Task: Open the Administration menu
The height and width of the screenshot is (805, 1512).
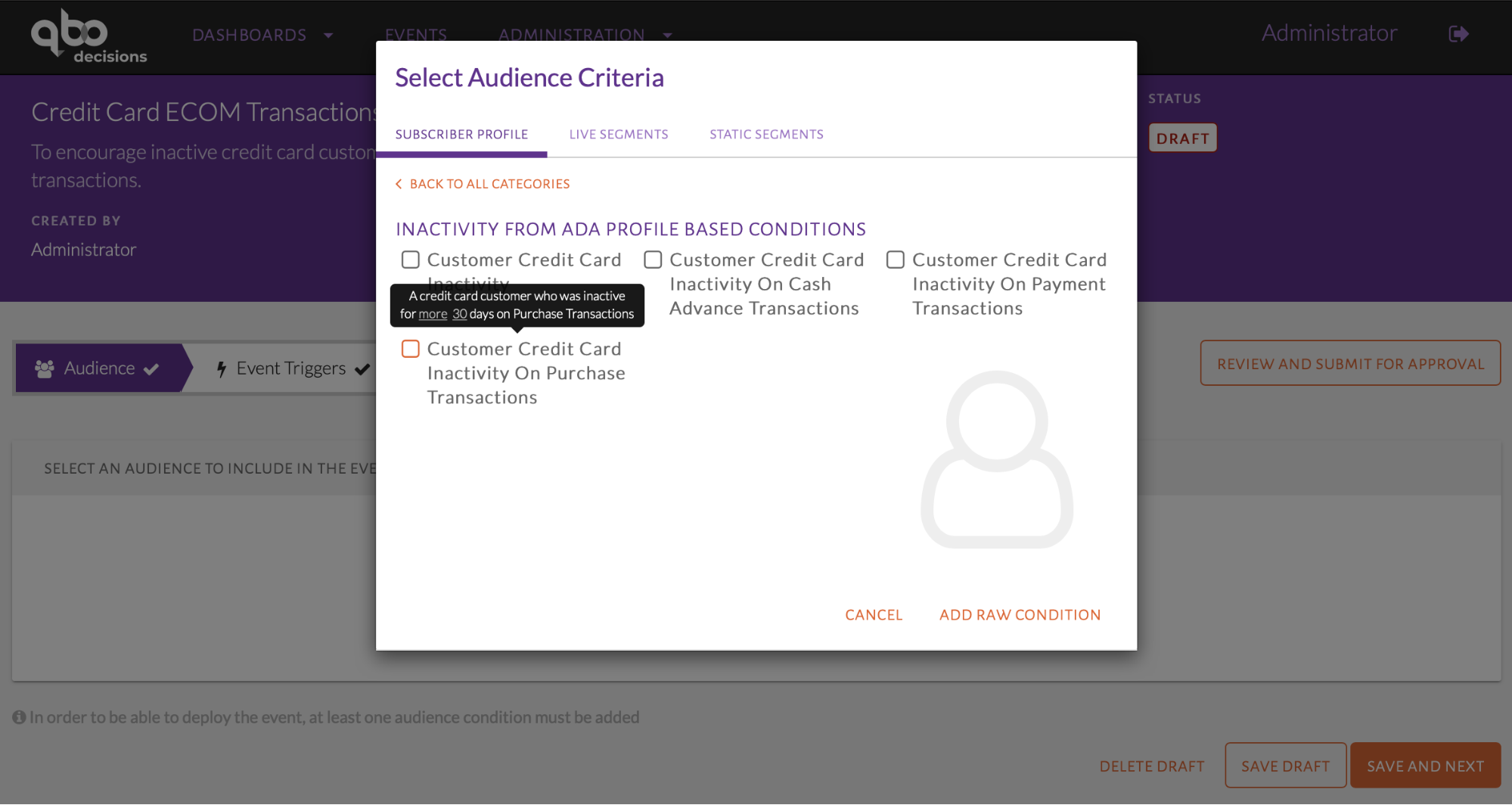Action: tap(571, 35)
